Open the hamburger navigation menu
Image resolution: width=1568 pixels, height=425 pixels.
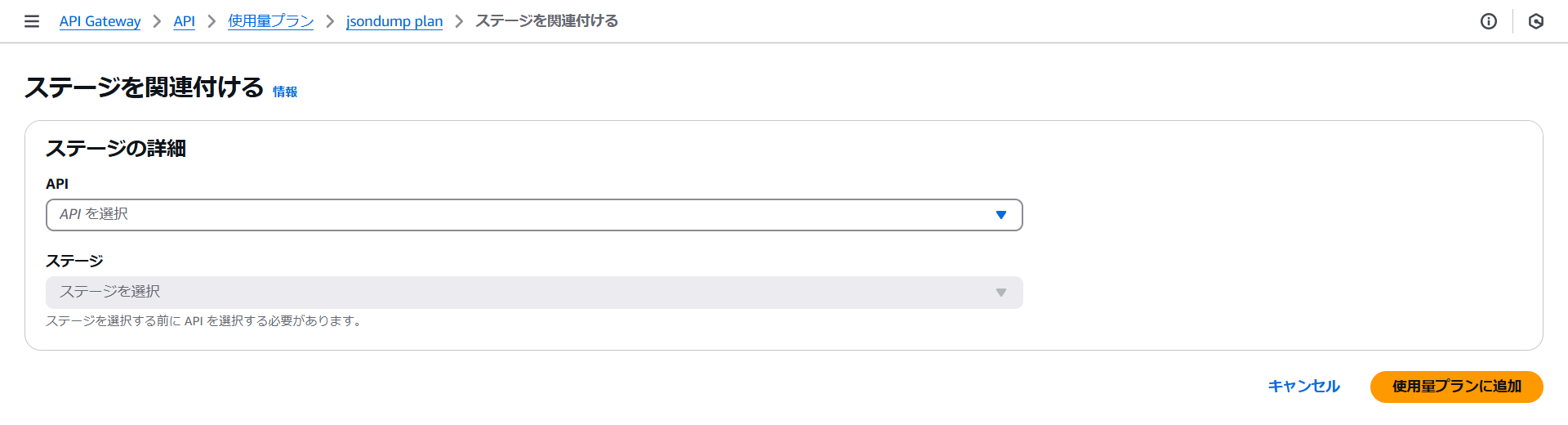click(32, 21)
